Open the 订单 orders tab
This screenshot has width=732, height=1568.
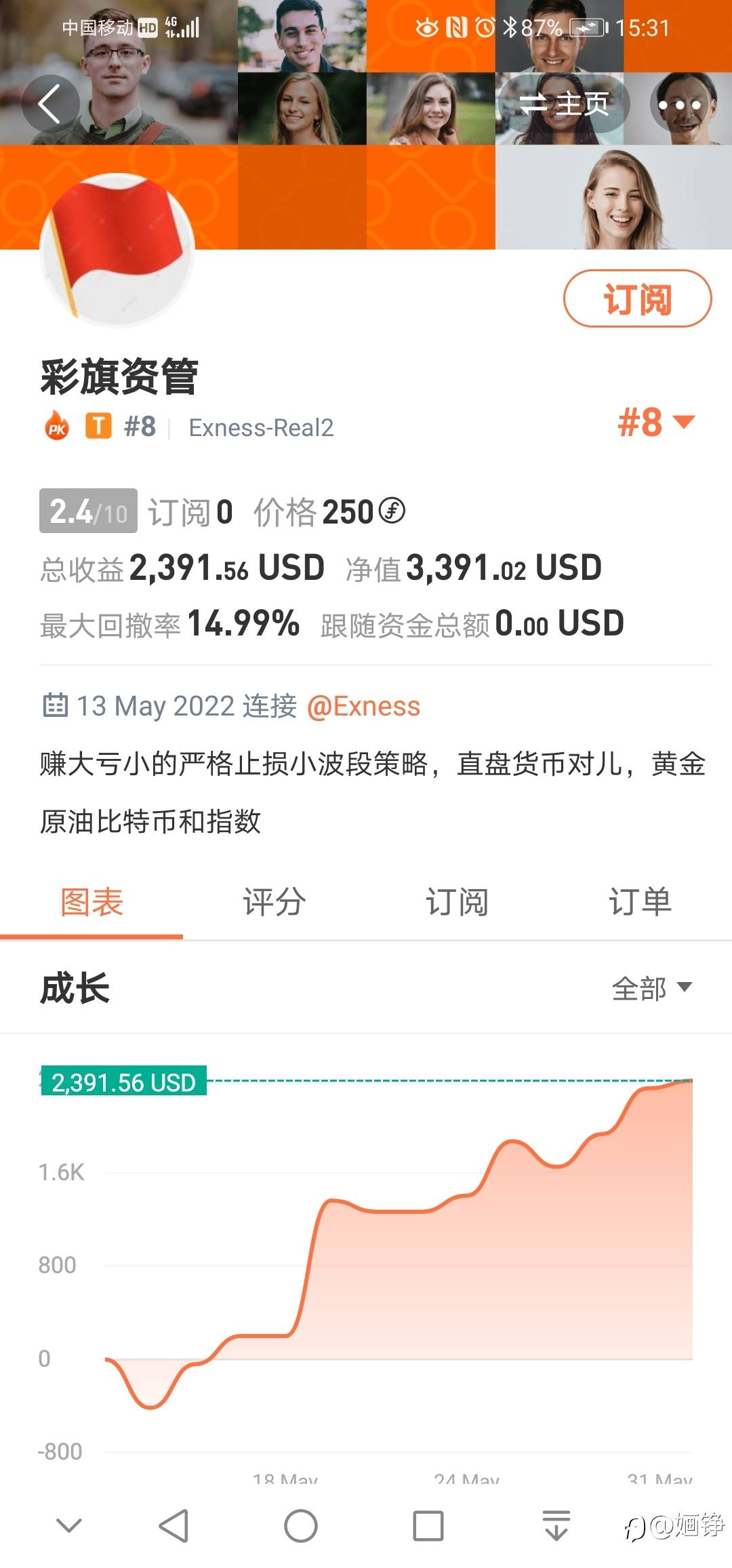click(640, 903)
